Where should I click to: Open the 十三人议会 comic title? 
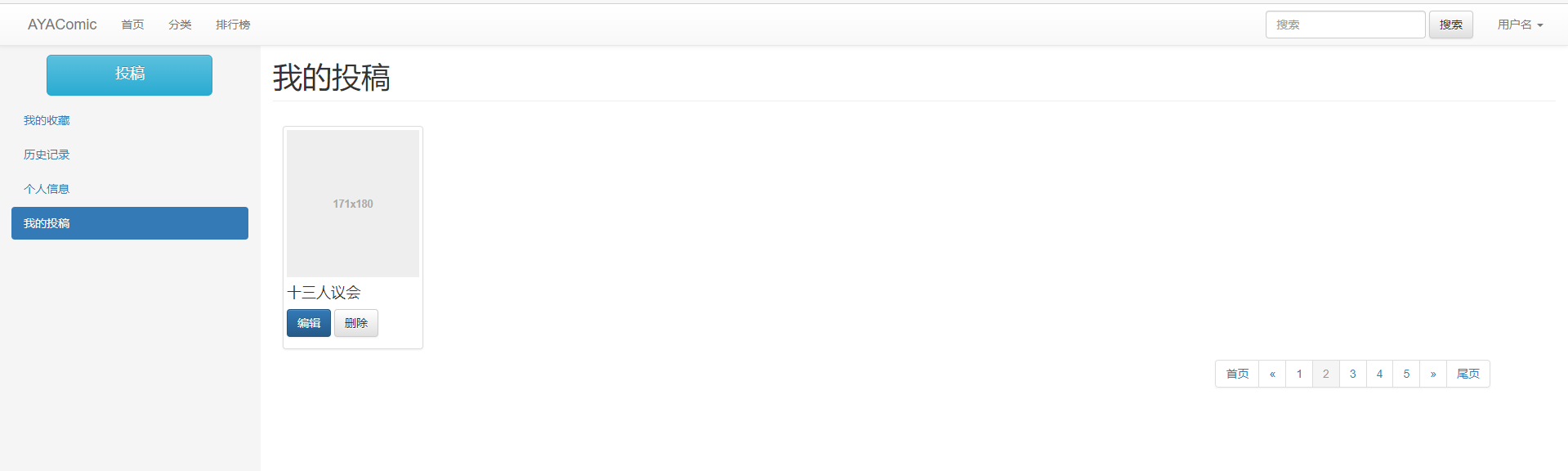(x=324, y=293)
